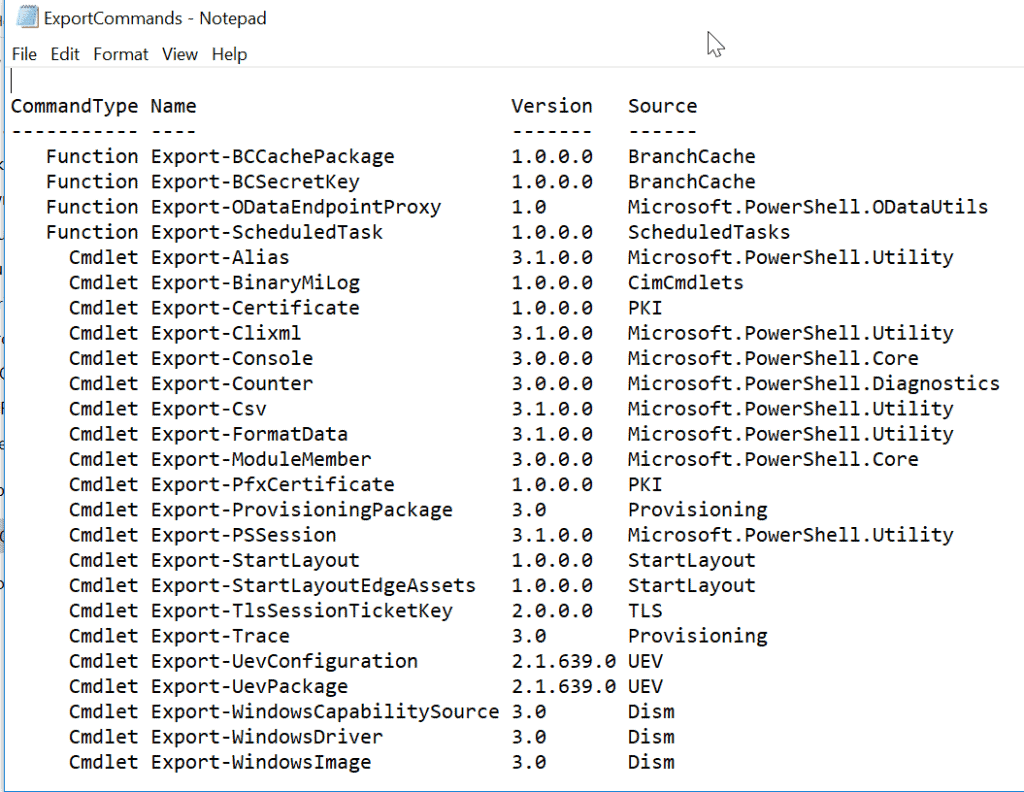Place cursor on the CommandType column header

[74, 106]
